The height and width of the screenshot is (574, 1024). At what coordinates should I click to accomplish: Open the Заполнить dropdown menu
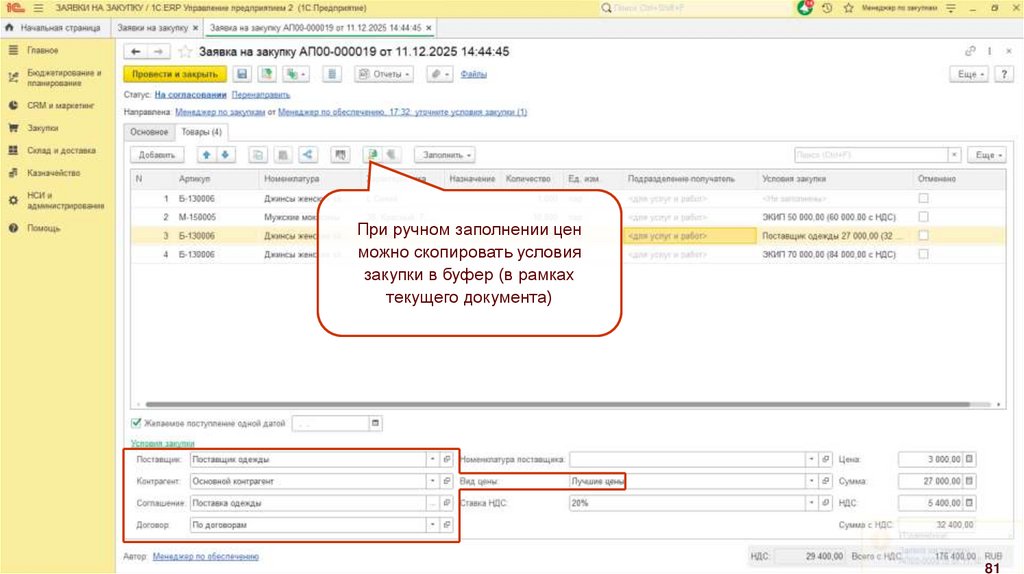(445, 155)
